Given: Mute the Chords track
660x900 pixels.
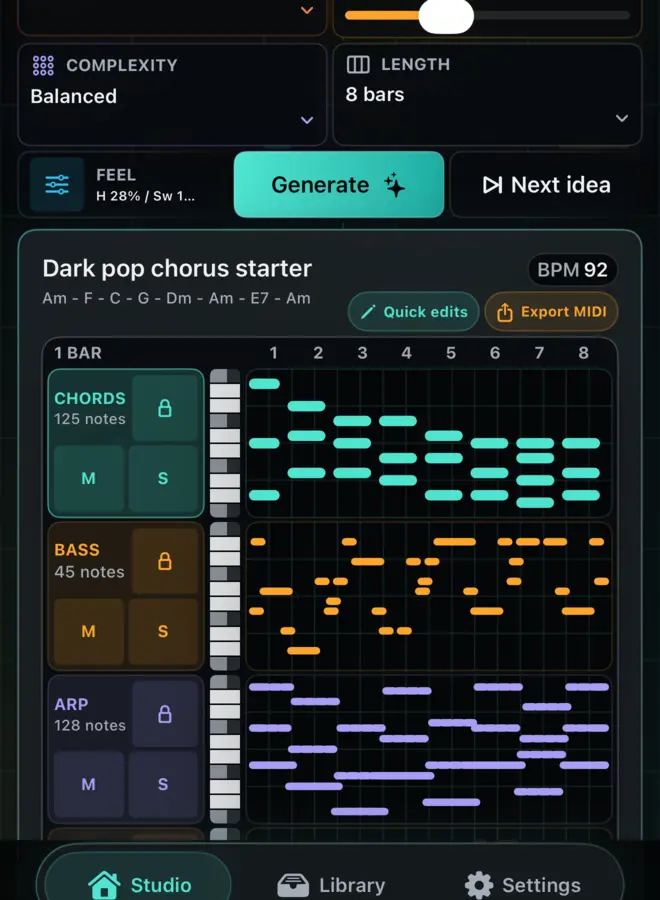Looking at the screenshot, I should (88, 478).
